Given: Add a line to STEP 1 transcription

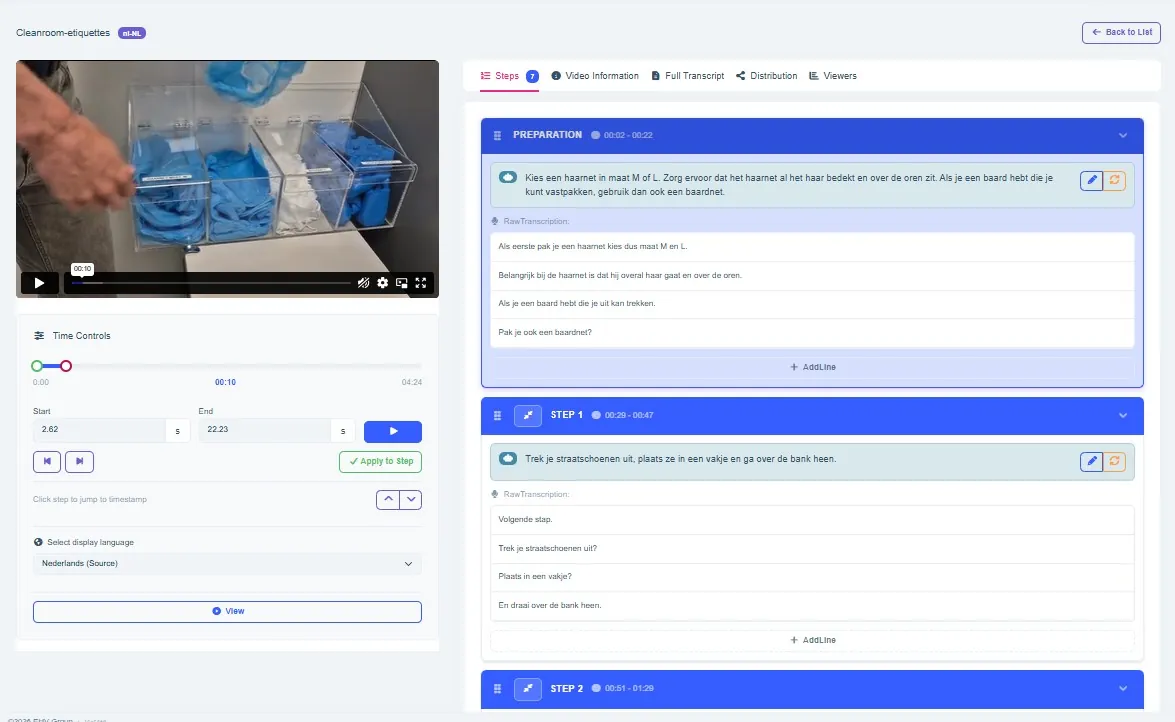Looking at the screenshot, I should tap(812, 640).
